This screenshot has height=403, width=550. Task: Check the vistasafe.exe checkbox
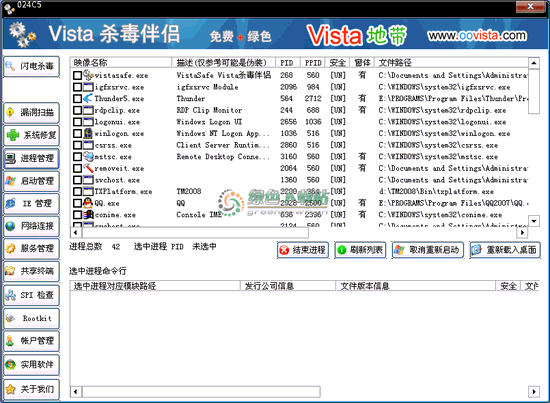coord(78,75)
